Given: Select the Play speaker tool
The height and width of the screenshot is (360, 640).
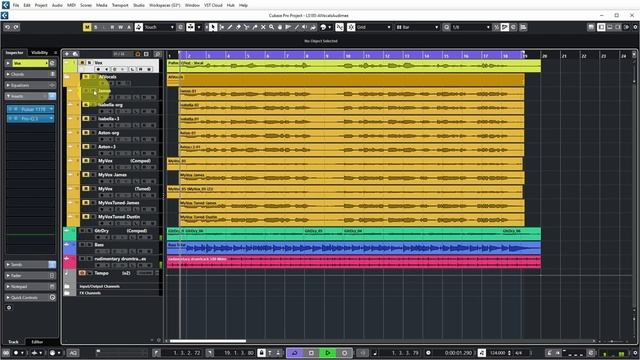Looking at the screenshot, I should 304,27.
